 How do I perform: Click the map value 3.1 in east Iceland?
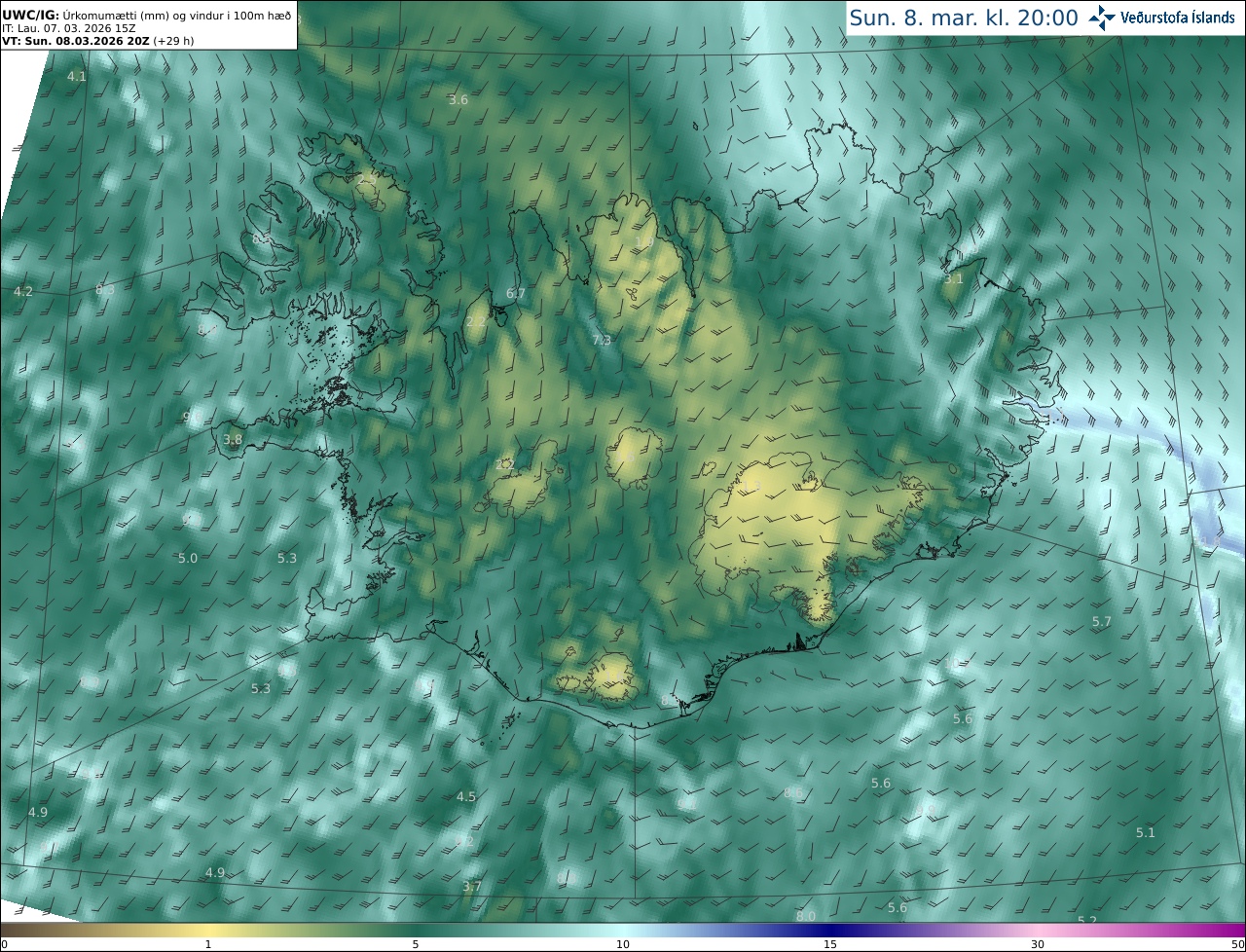click(953, 278)
